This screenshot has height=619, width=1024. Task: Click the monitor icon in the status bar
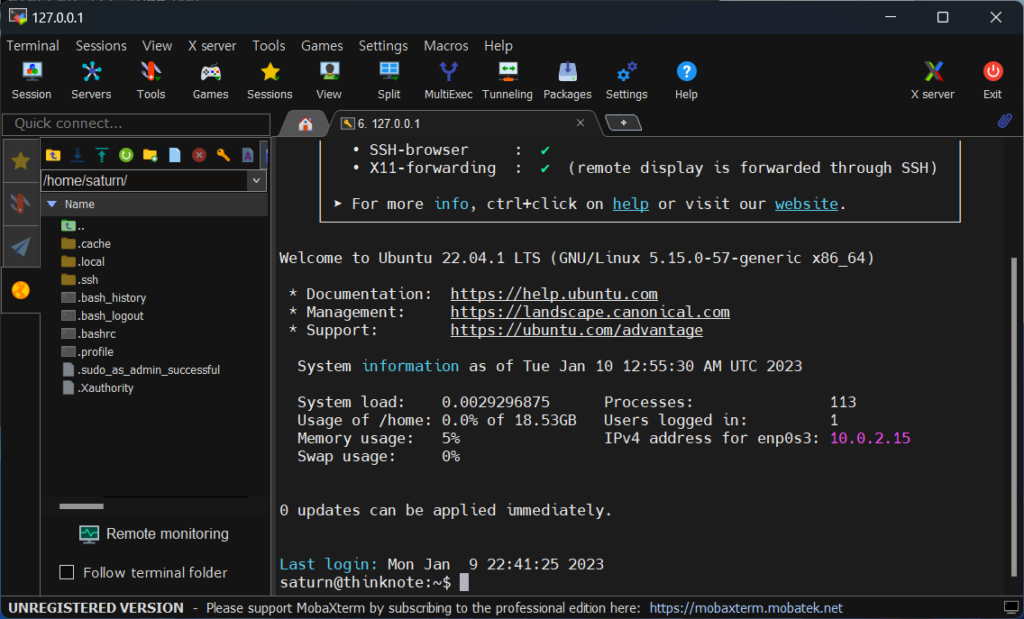point(1011,608)
